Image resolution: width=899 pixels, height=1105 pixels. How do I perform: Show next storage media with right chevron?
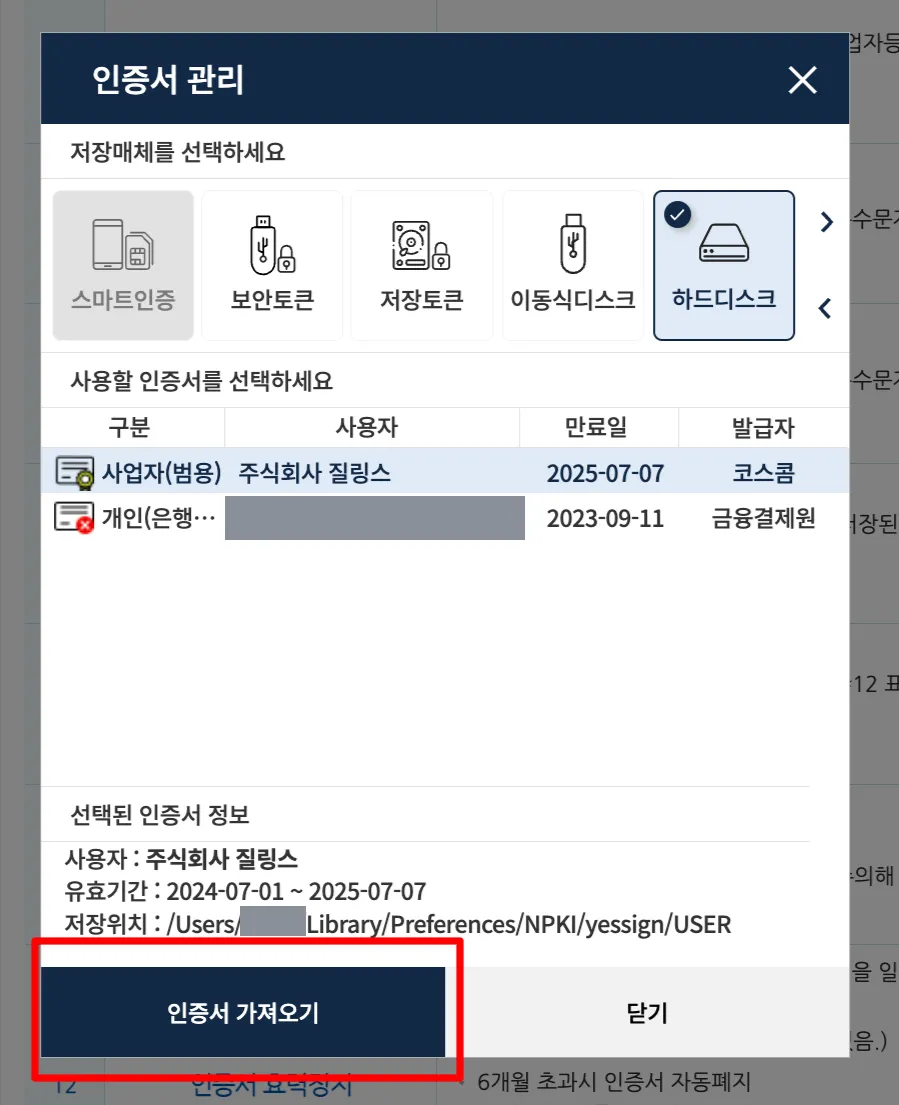coord(826,222)
